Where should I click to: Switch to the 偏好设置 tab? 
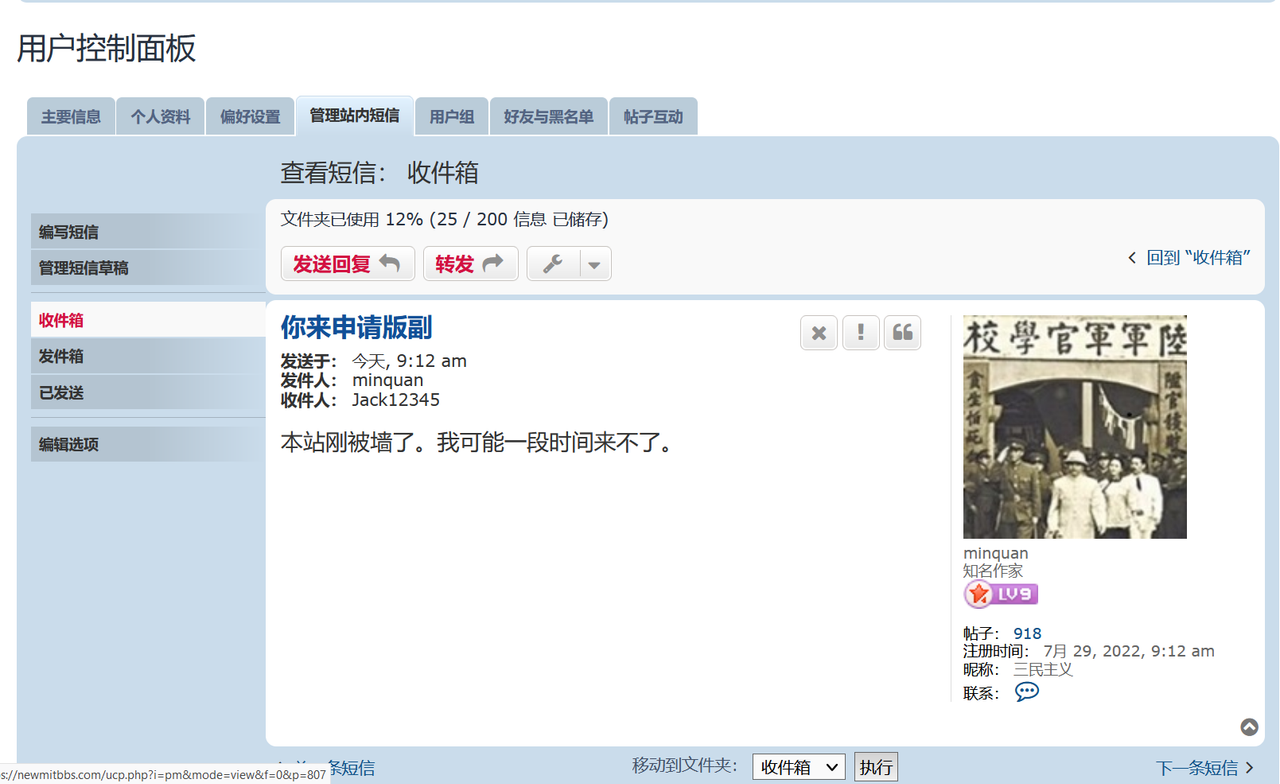(x=250, y=116)
